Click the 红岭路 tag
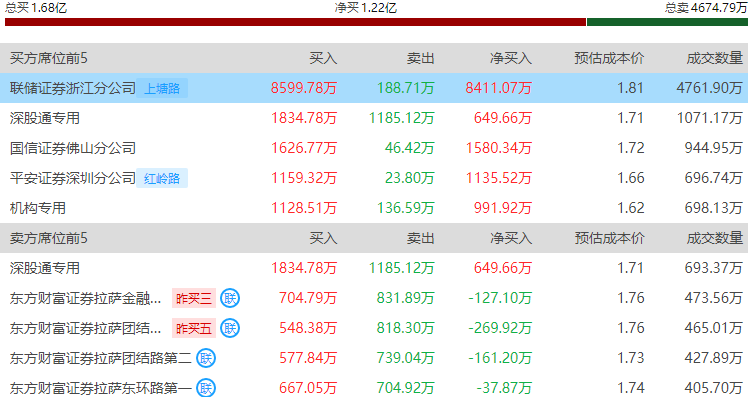748x397 pixels. pos(162,178)
